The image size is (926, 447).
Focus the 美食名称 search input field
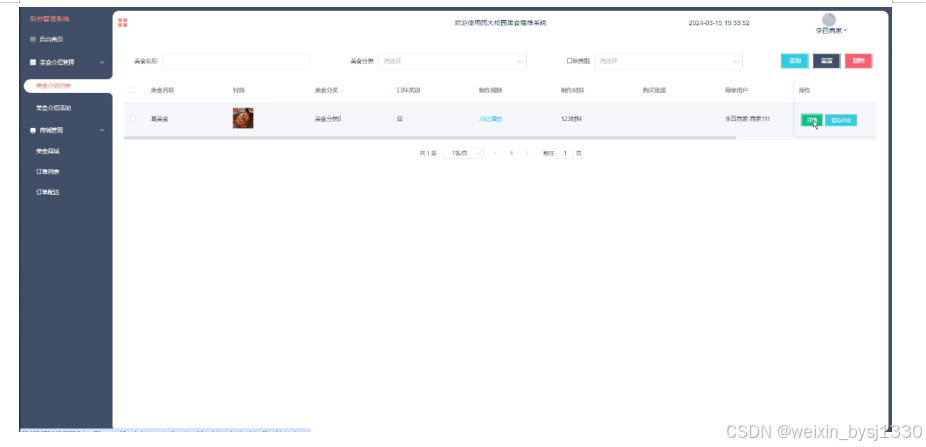[x=236, y=61]
